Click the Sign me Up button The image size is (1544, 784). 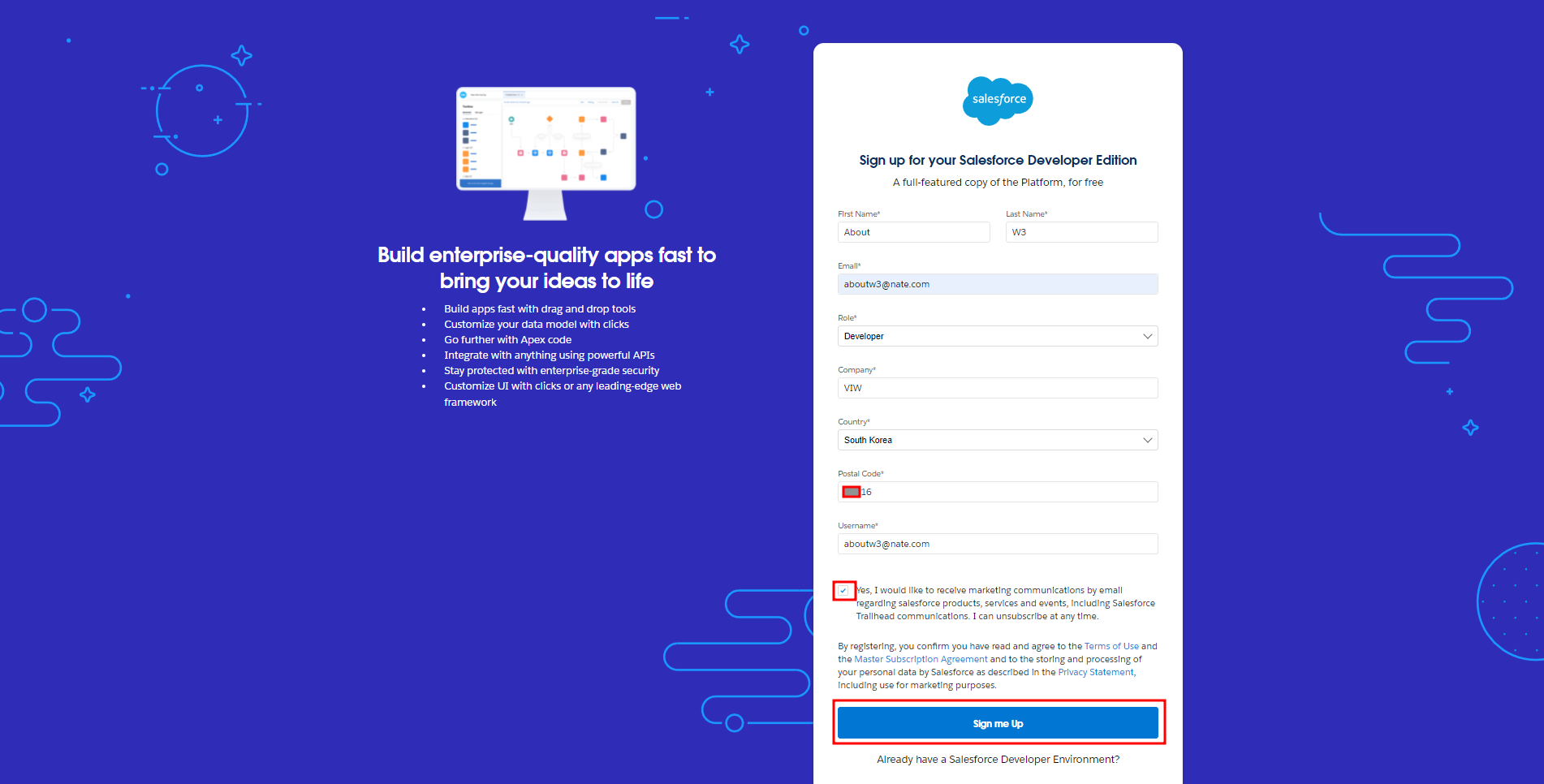point(998,723)
